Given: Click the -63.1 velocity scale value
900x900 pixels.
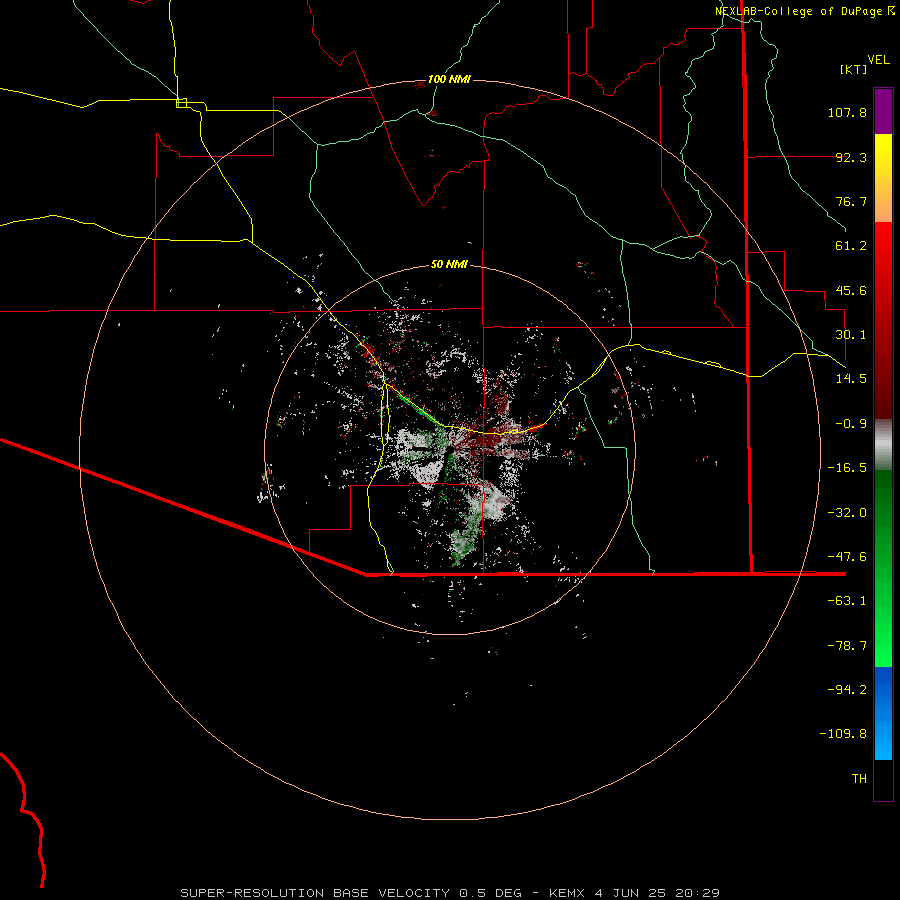Looking at the screenshot, I should pyautogui.click(x=847, y=601).
